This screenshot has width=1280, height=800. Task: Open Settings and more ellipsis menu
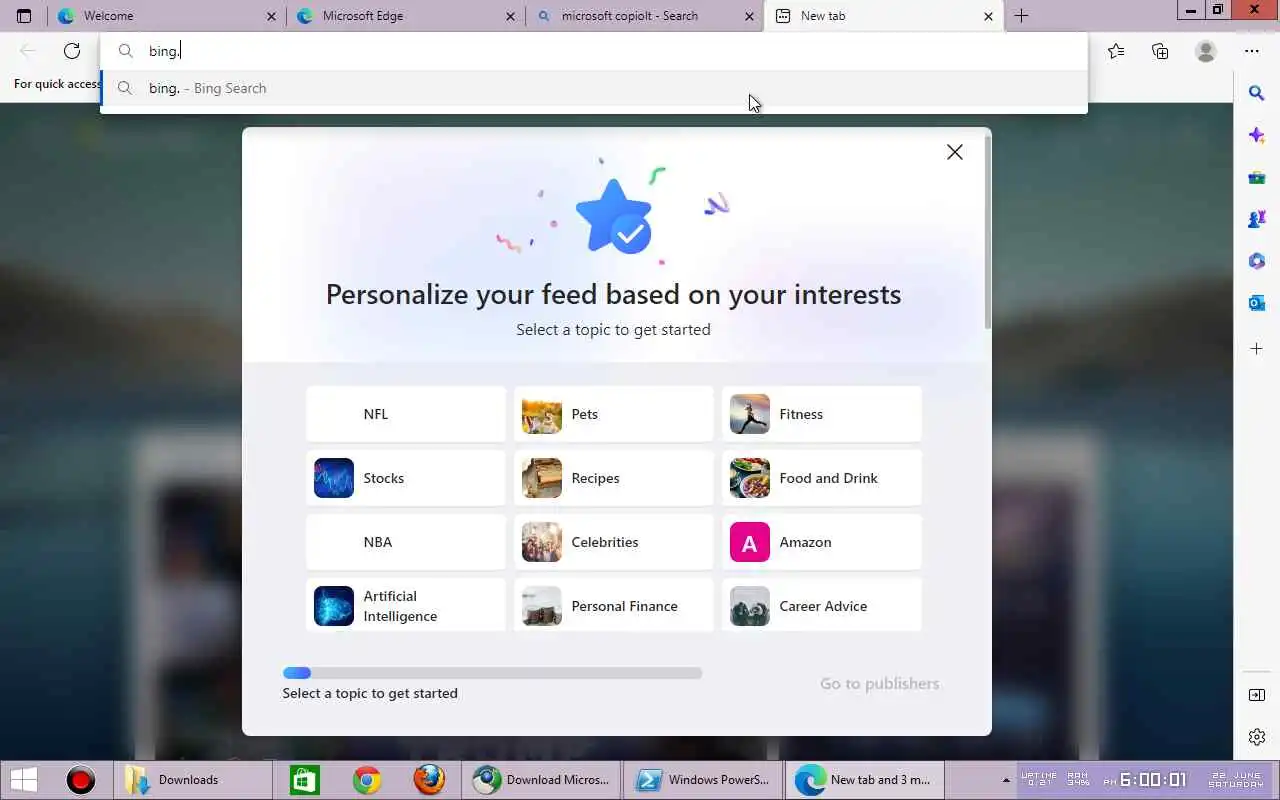[x=1252, y=51]
